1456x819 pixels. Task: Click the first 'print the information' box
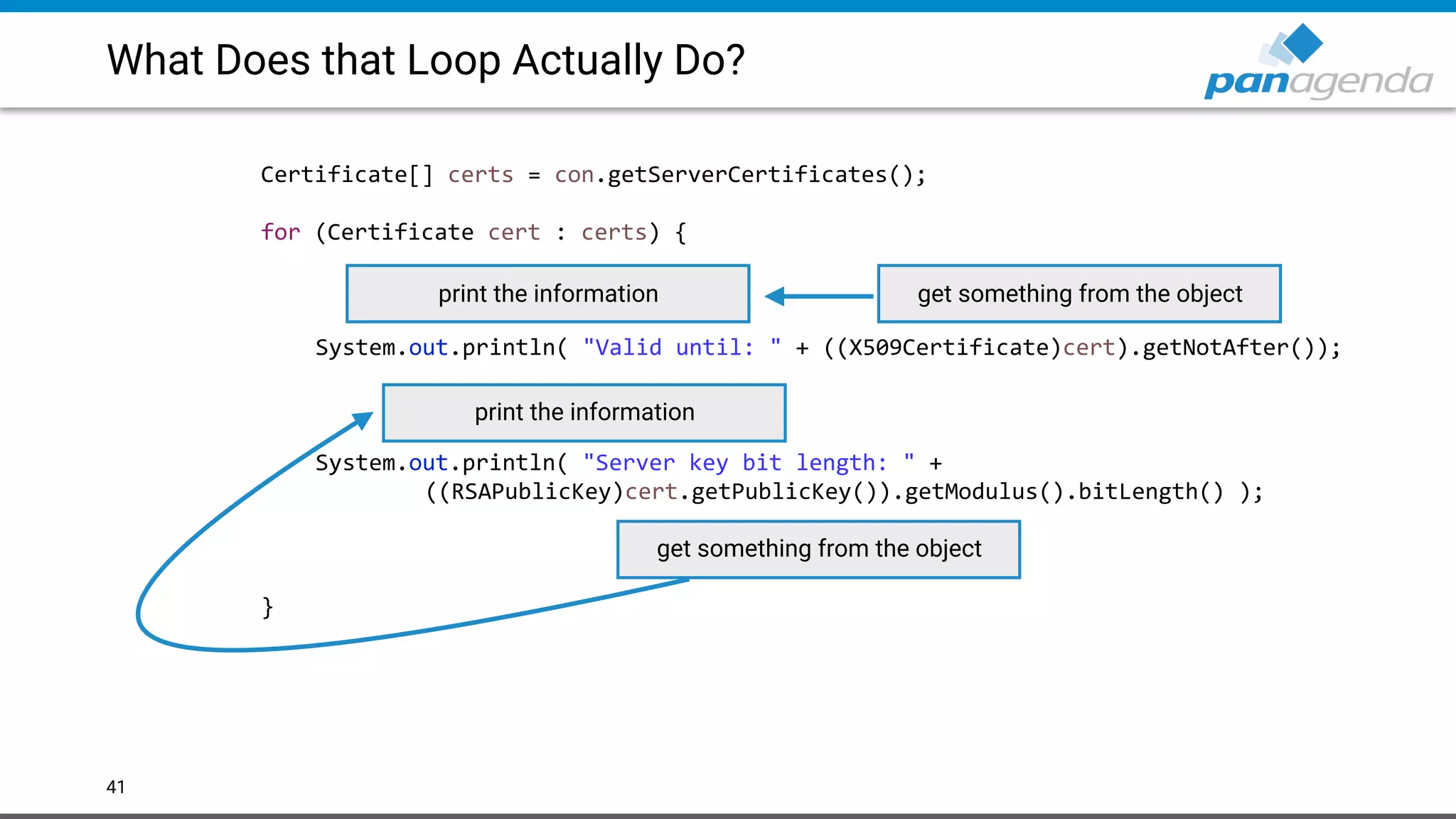(547, 294)
